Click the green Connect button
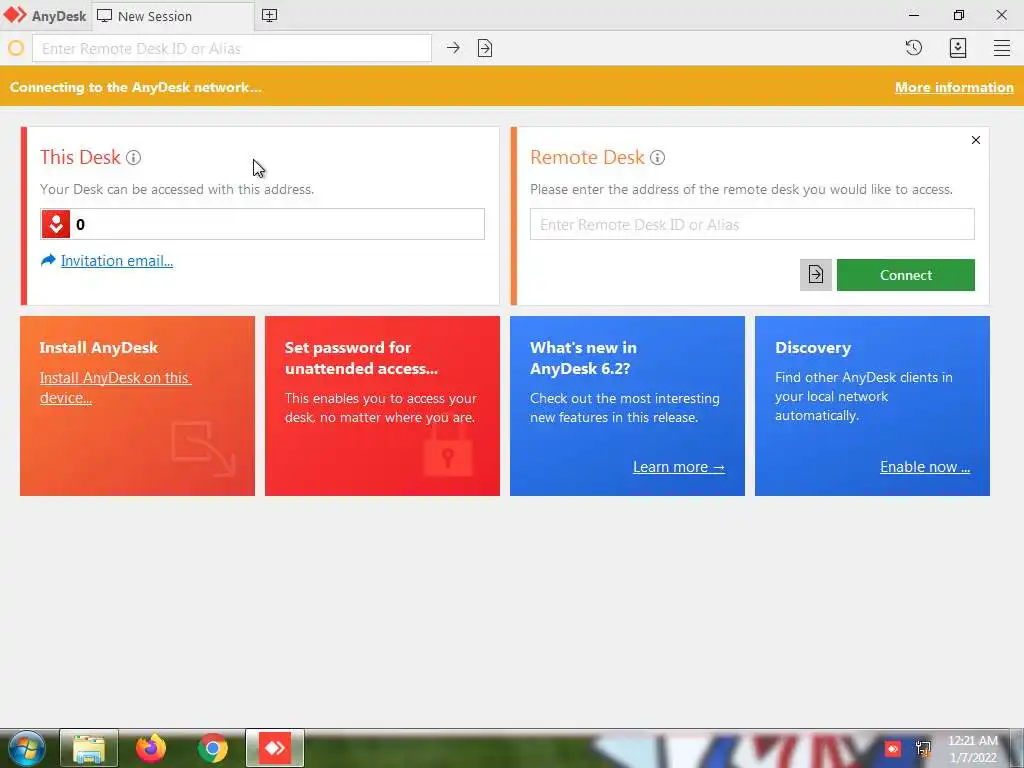 906,275
